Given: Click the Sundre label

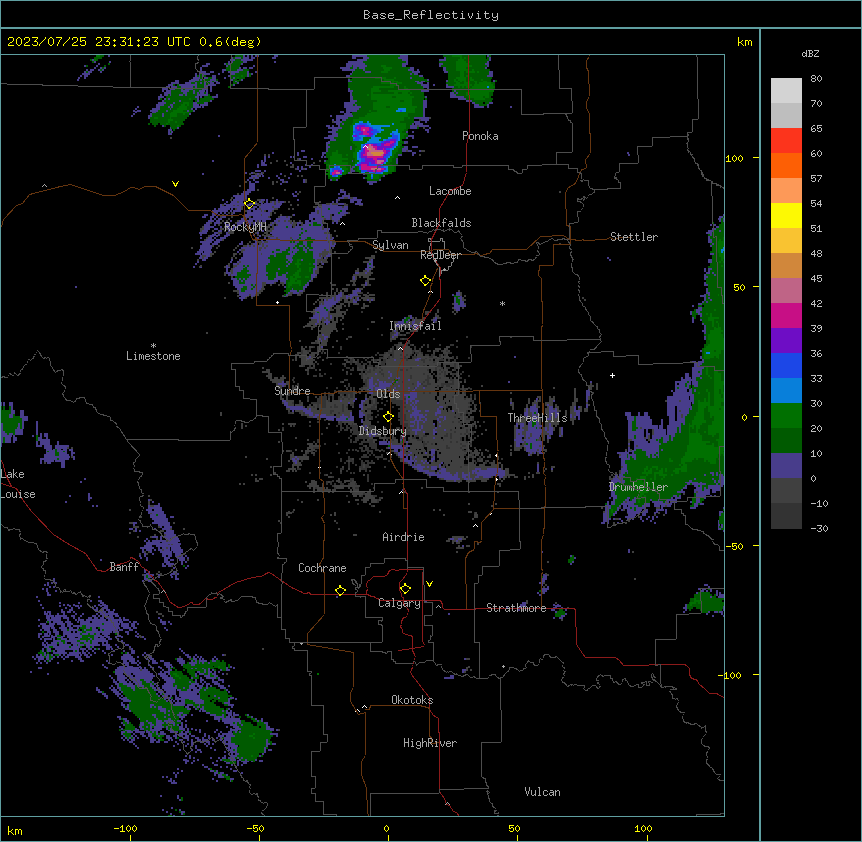Looking at the screenshot, I should 292,391.
